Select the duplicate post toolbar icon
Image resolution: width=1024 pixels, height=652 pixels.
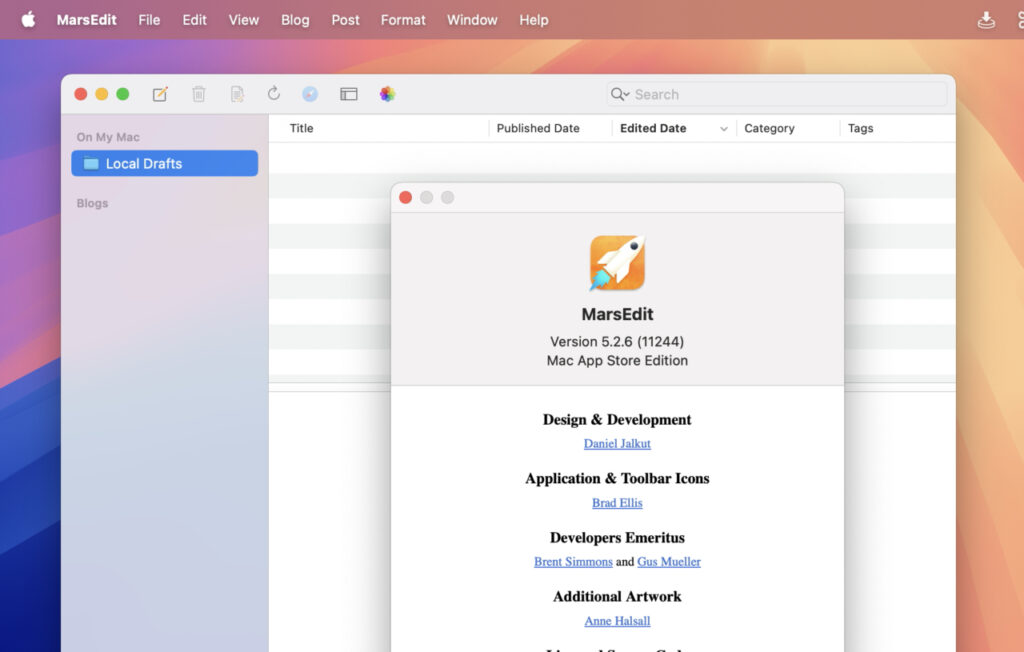click(x=237, y=93)
